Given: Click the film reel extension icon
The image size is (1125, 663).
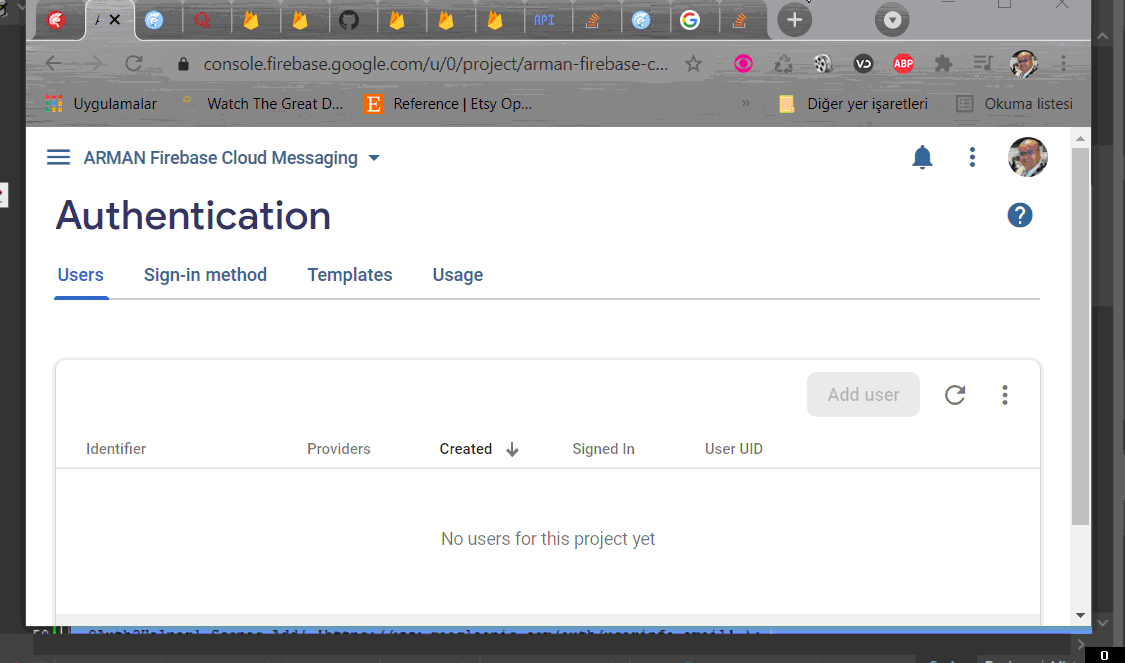Looking at the screenshot, I should (x=823, y=64).
